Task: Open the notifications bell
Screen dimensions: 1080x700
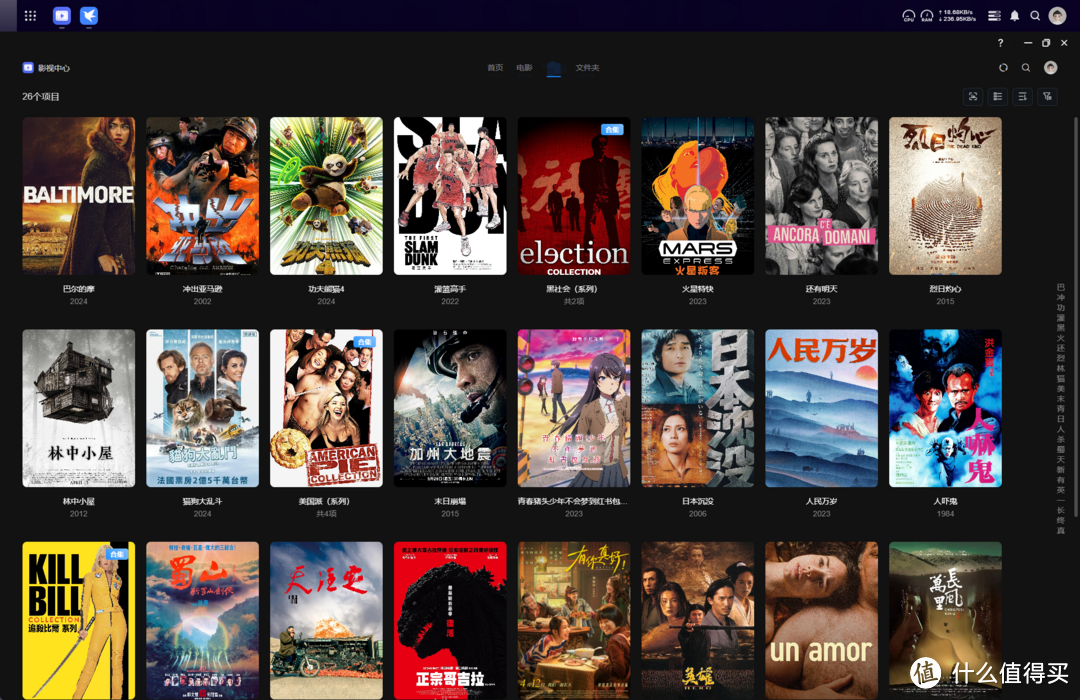Action: (1015, 16)
